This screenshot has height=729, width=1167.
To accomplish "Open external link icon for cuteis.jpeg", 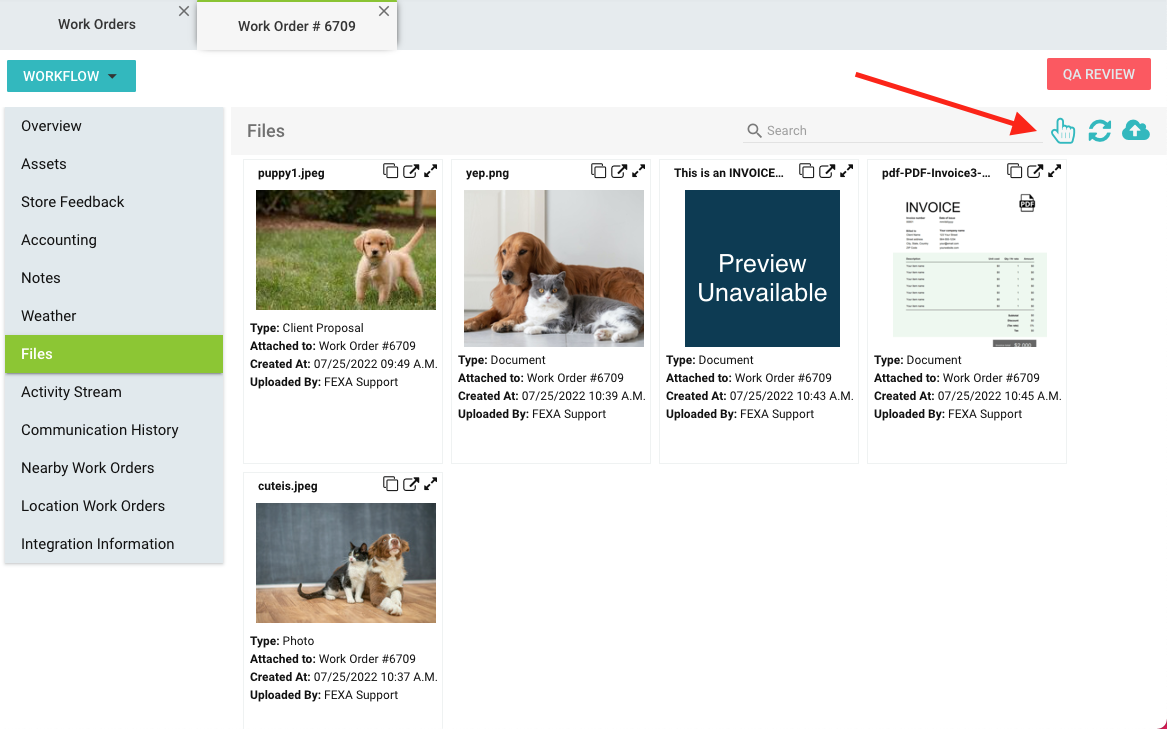I will (411, 484).
